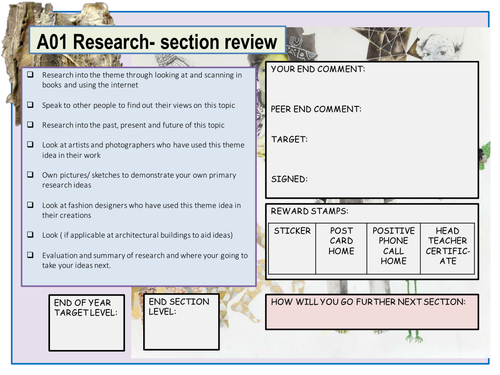Image resolution: width=500 pixels, height=375 pixels.
Task: Tick the 'Speak to other people' checkbox
Action: coord(30,105)
